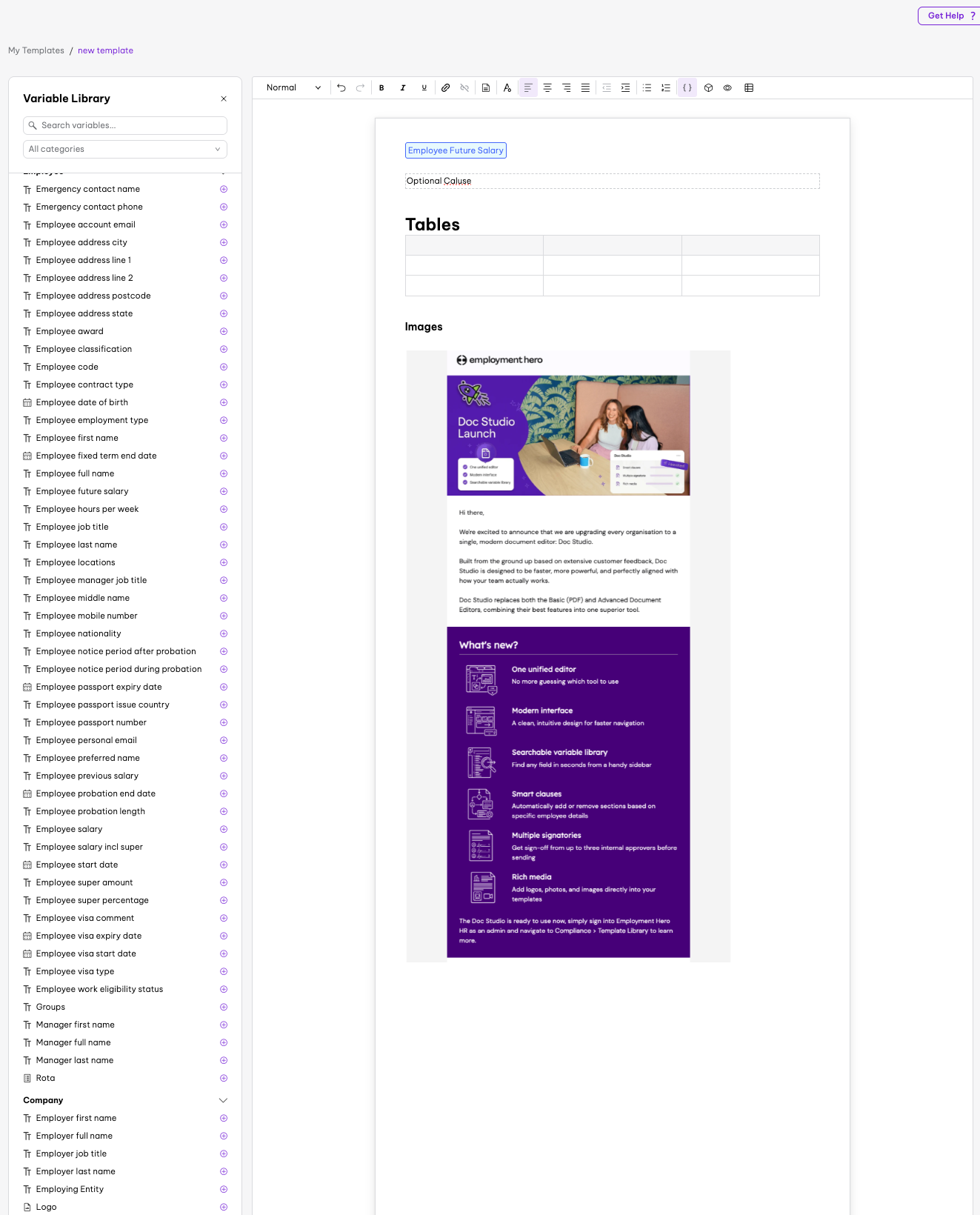Close the Variable Library panel
The image size is (980, 1215).
tap(224, 99)
